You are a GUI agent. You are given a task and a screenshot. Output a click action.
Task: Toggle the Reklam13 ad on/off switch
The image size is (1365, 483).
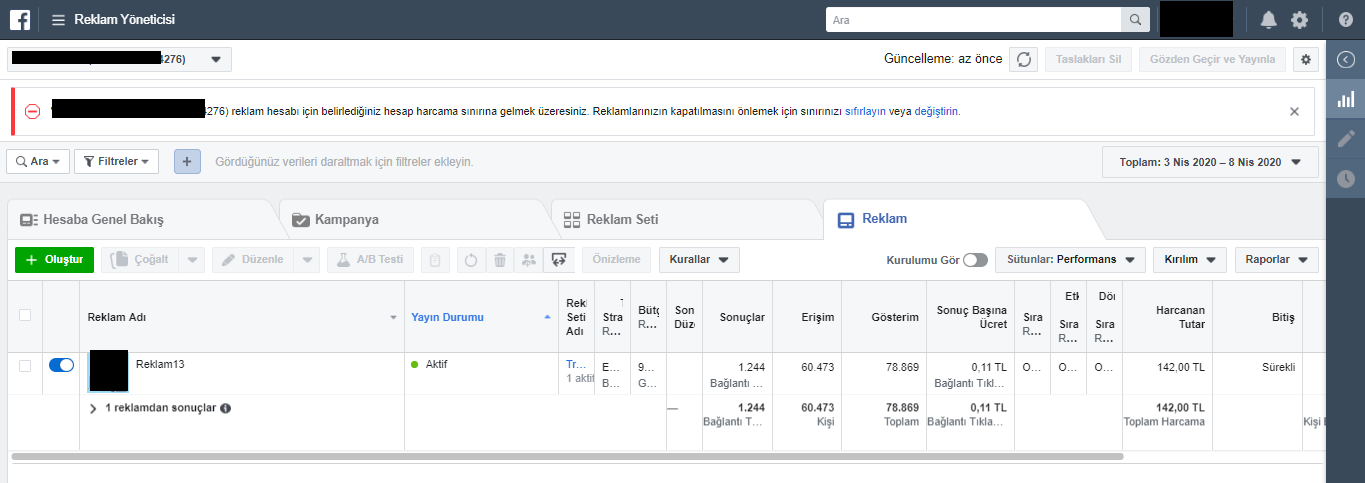tap(61, 366)
